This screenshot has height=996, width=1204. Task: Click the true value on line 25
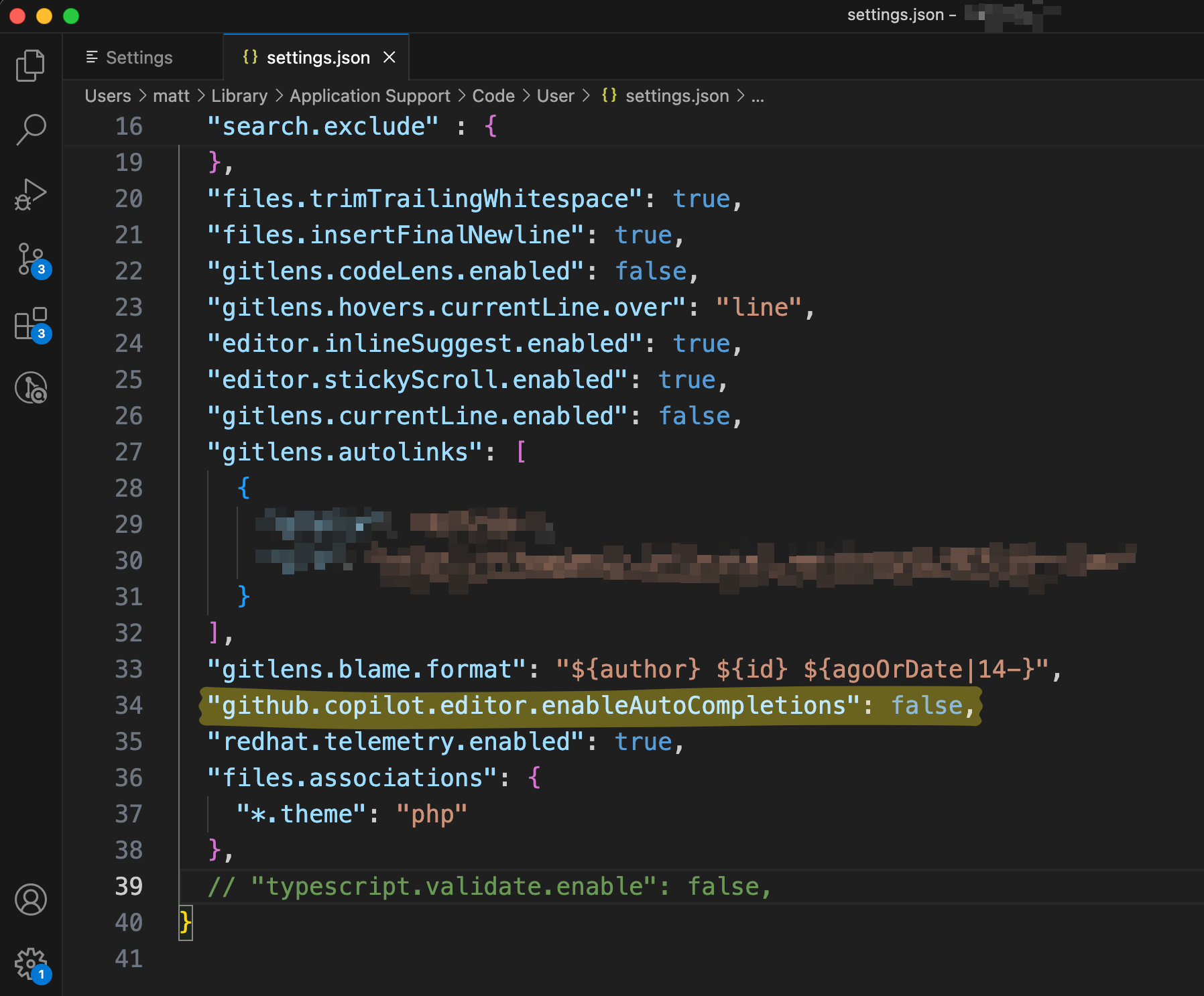[687, 380]
